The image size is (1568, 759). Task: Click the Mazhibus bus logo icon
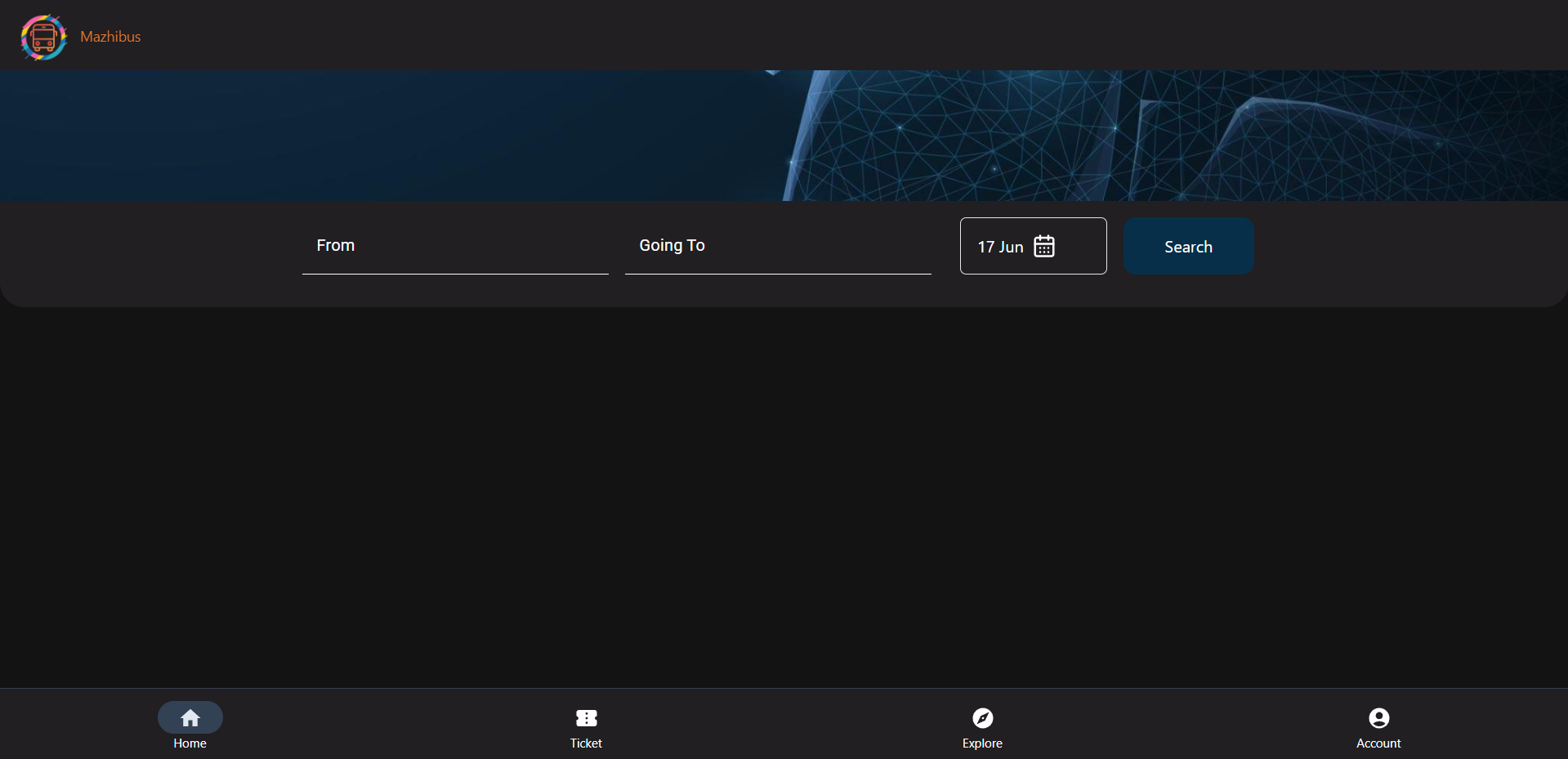43,37
